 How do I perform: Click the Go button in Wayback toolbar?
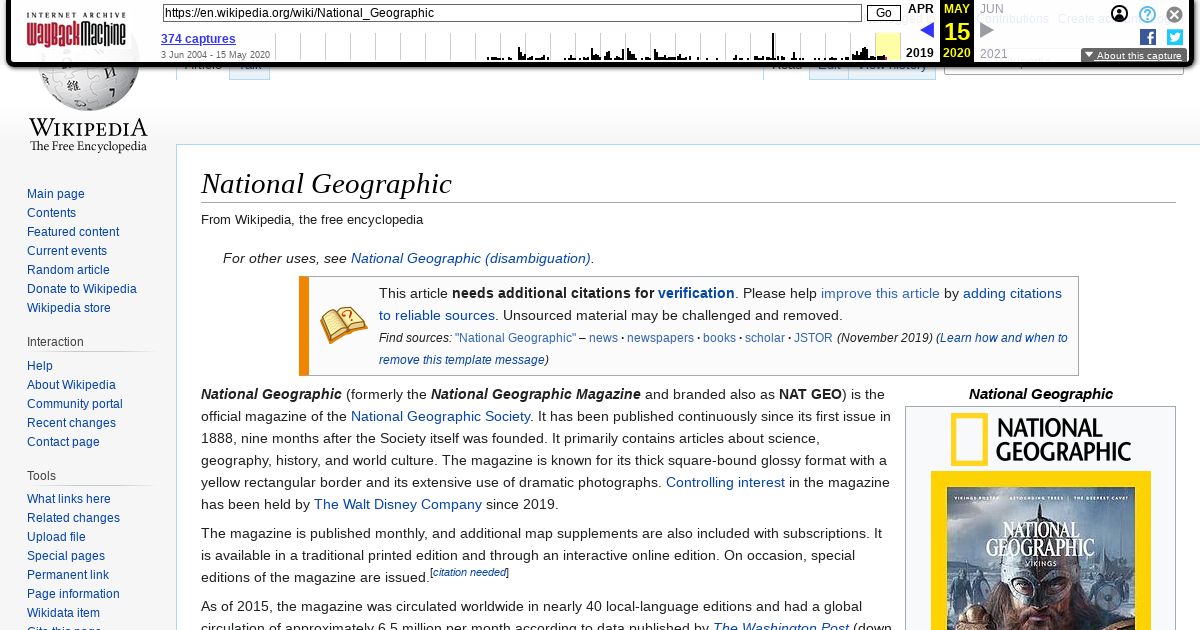click(x=883, y=13)
